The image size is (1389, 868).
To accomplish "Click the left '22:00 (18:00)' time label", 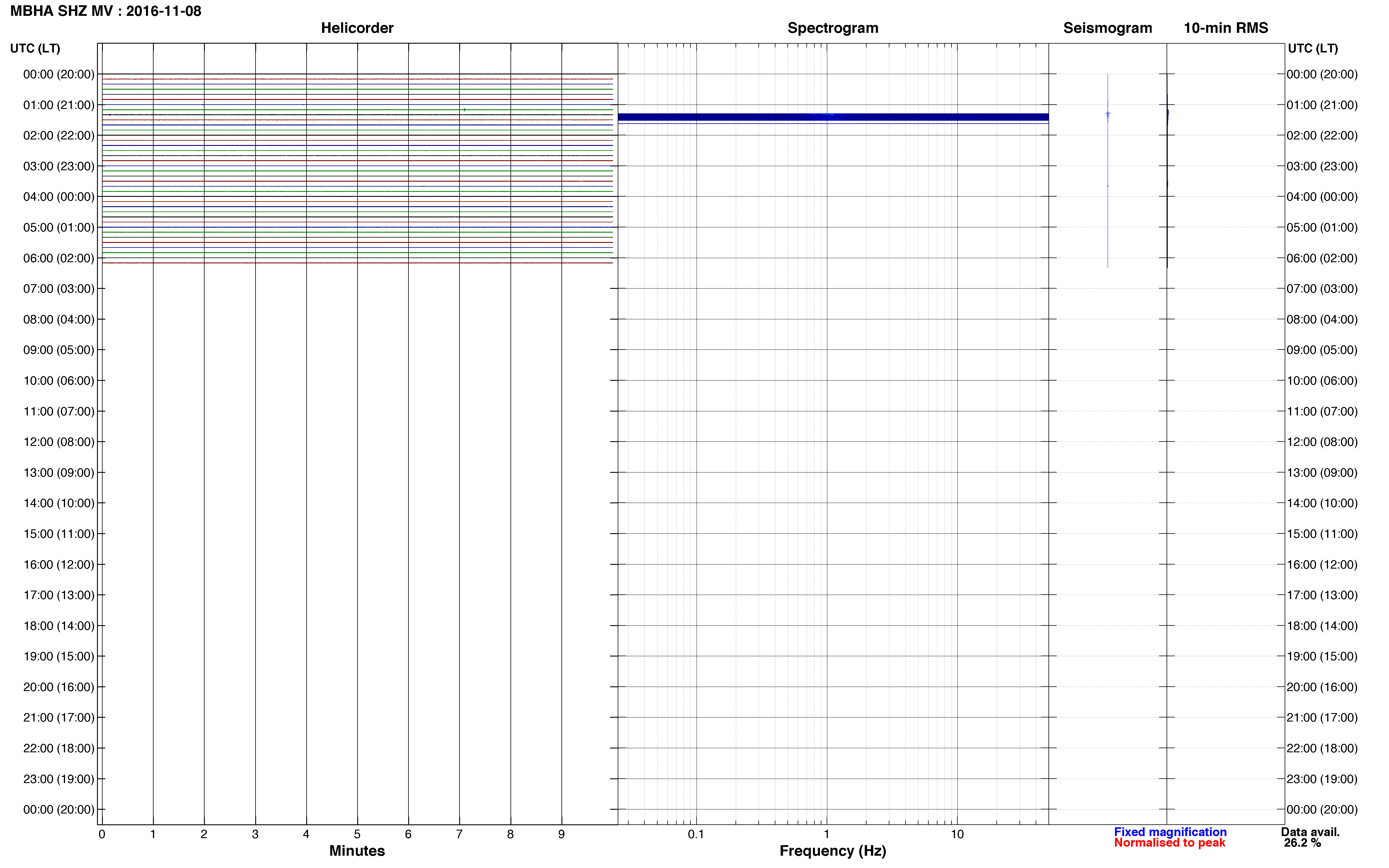I will point(59,748).
